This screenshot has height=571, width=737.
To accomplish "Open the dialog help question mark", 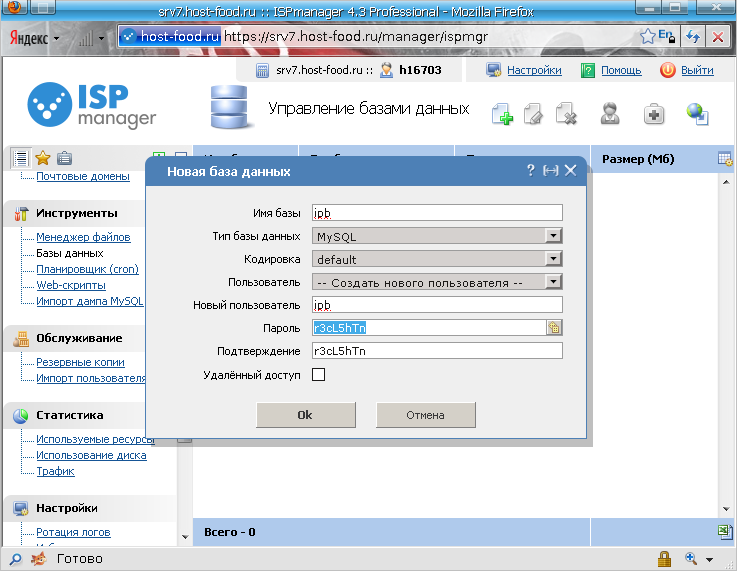I will click(531, 171).
